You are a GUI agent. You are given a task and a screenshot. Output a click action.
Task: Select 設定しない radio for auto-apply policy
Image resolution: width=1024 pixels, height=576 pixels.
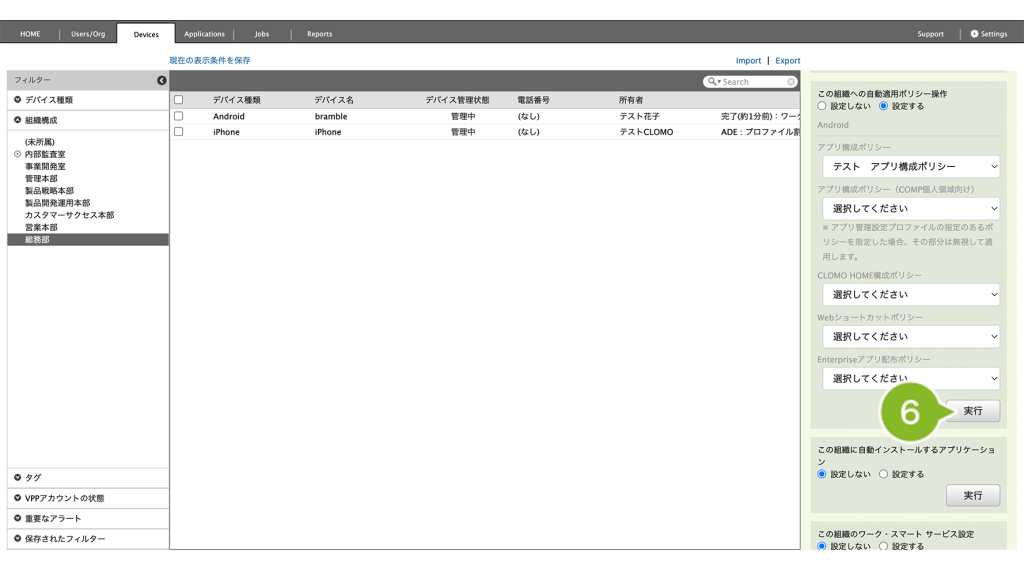823,106
